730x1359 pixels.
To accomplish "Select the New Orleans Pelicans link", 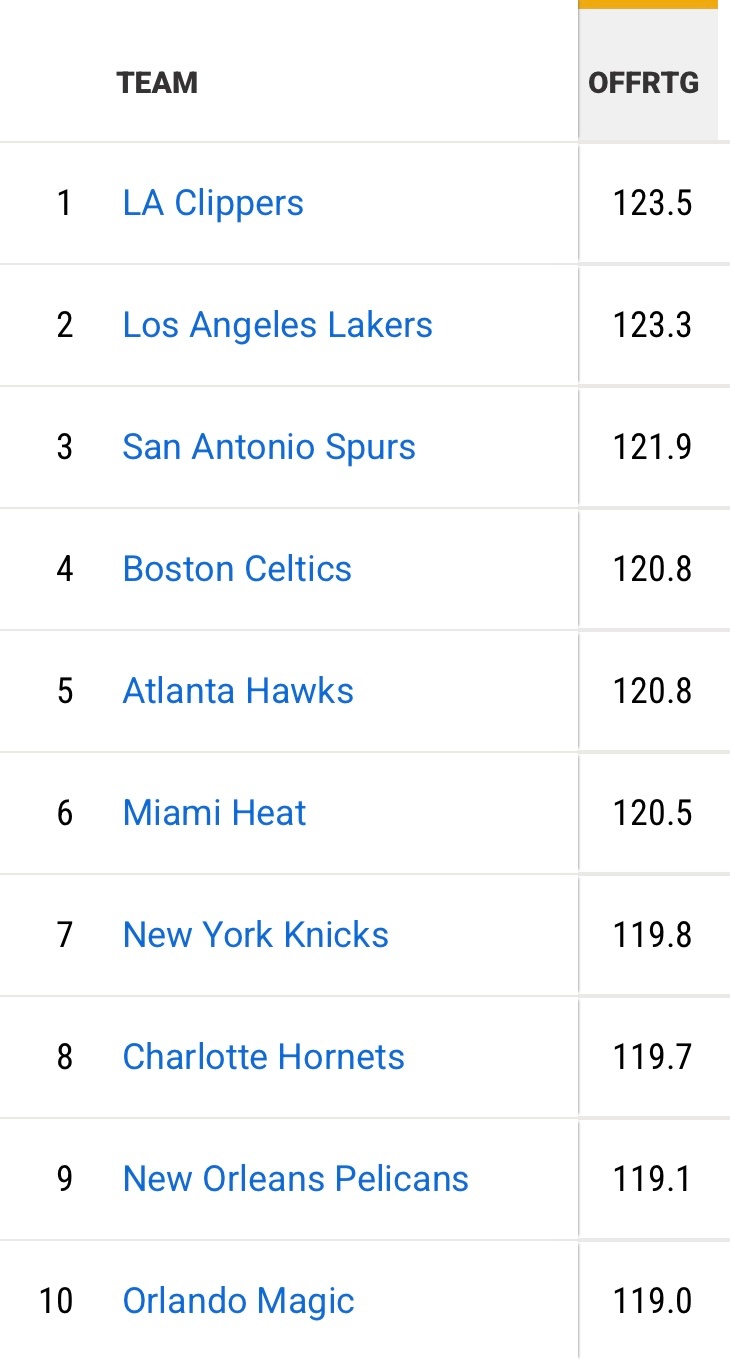I will click(295, 1179).
